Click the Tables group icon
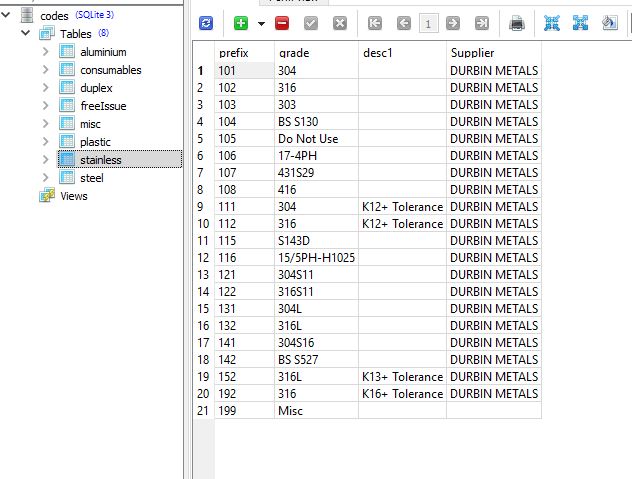Viewport: 632px width, 479px height. pyautogui.click(x=47, y=33)
